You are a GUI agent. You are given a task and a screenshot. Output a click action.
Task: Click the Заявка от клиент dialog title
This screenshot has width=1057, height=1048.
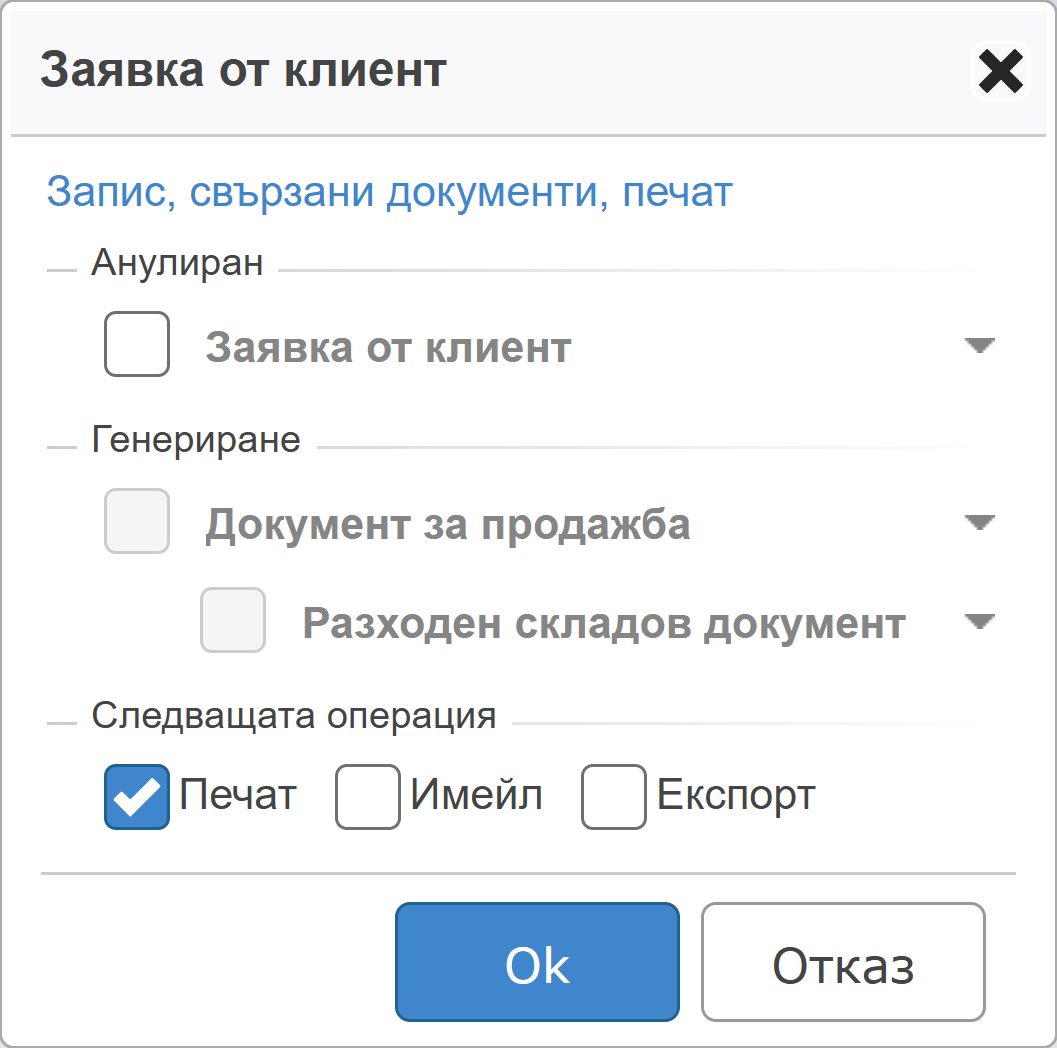tap(242, 71)
